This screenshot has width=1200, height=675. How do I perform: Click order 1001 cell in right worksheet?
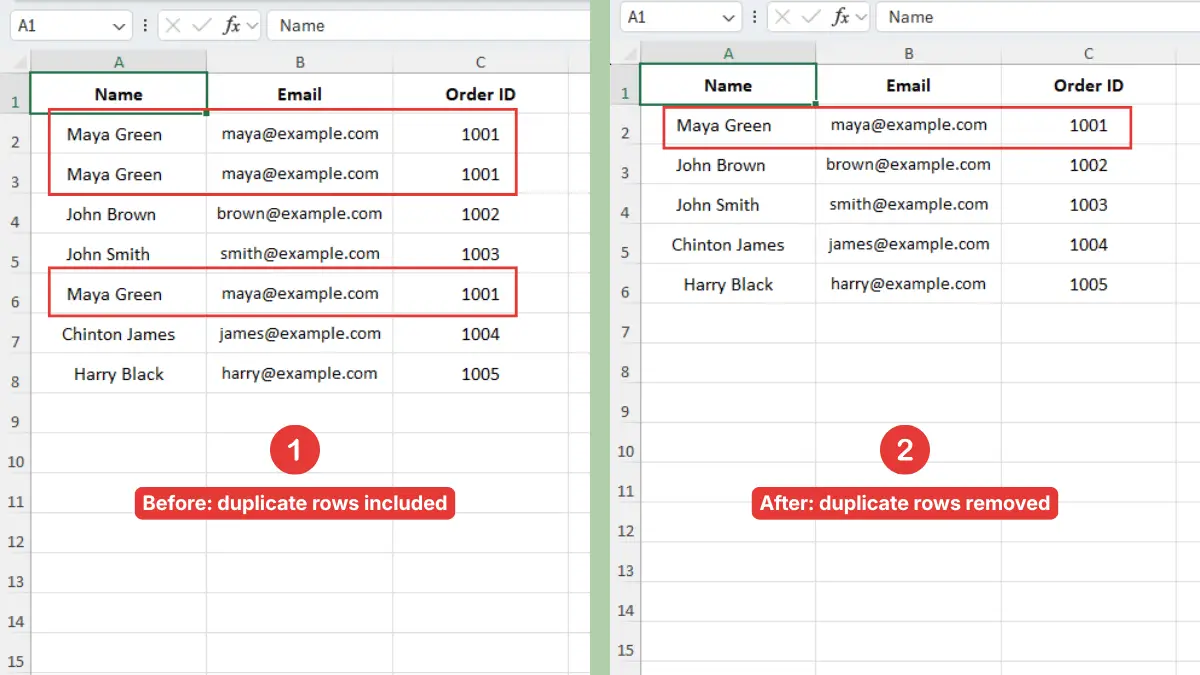pyautogui.click(x=1089, y=125)
